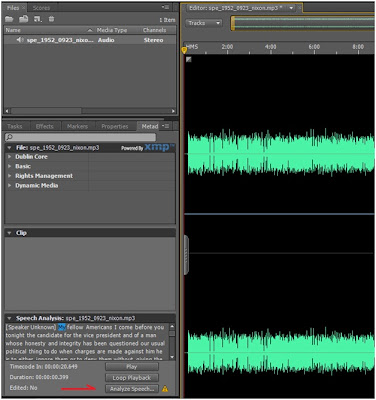Collapse the Speech Analysis section
The height and width of the screenshot is (400, 376).
[x=9, y=318]
